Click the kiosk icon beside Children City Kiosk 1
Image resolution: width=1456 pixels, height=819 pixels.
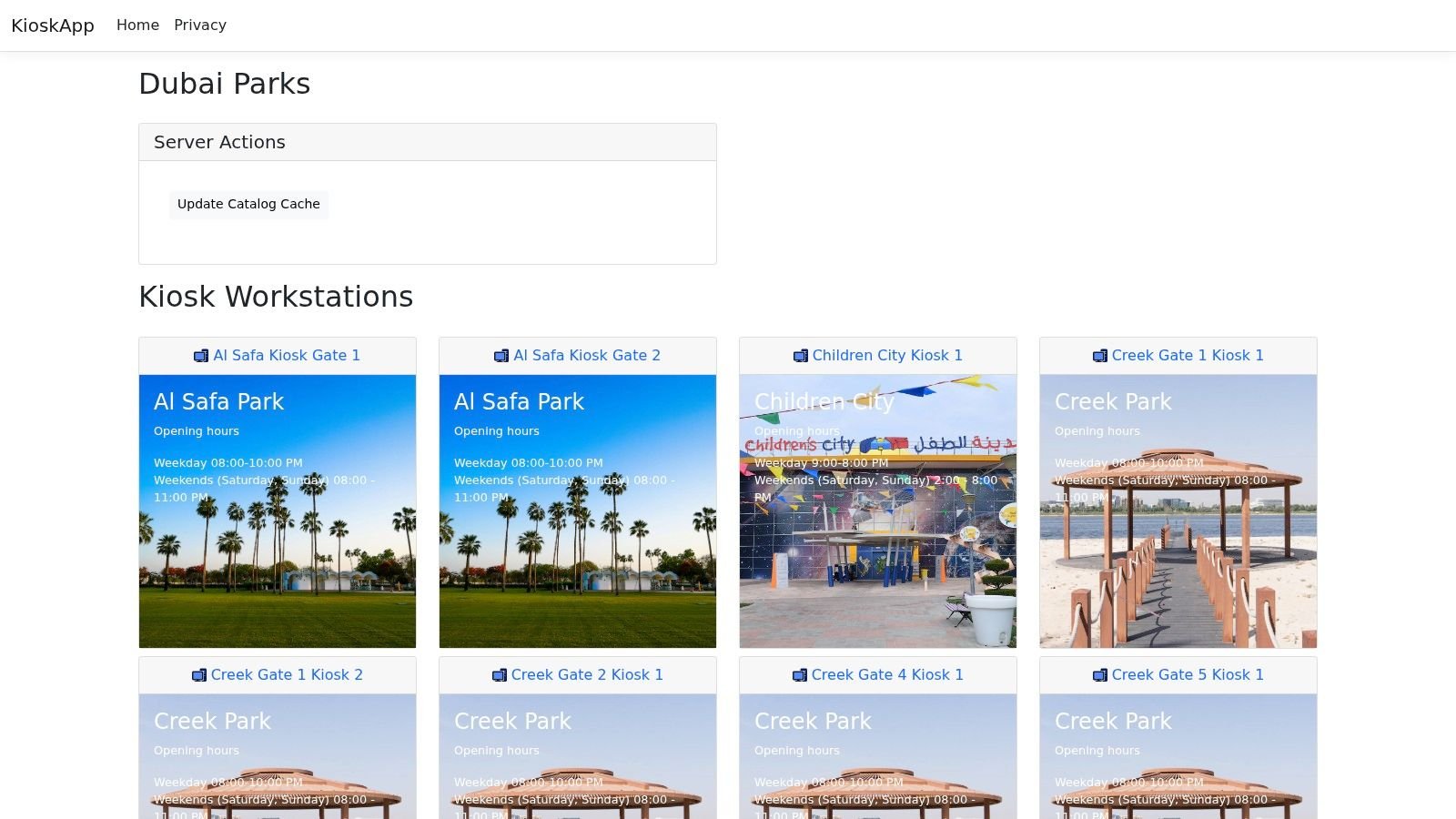point(801,356)
